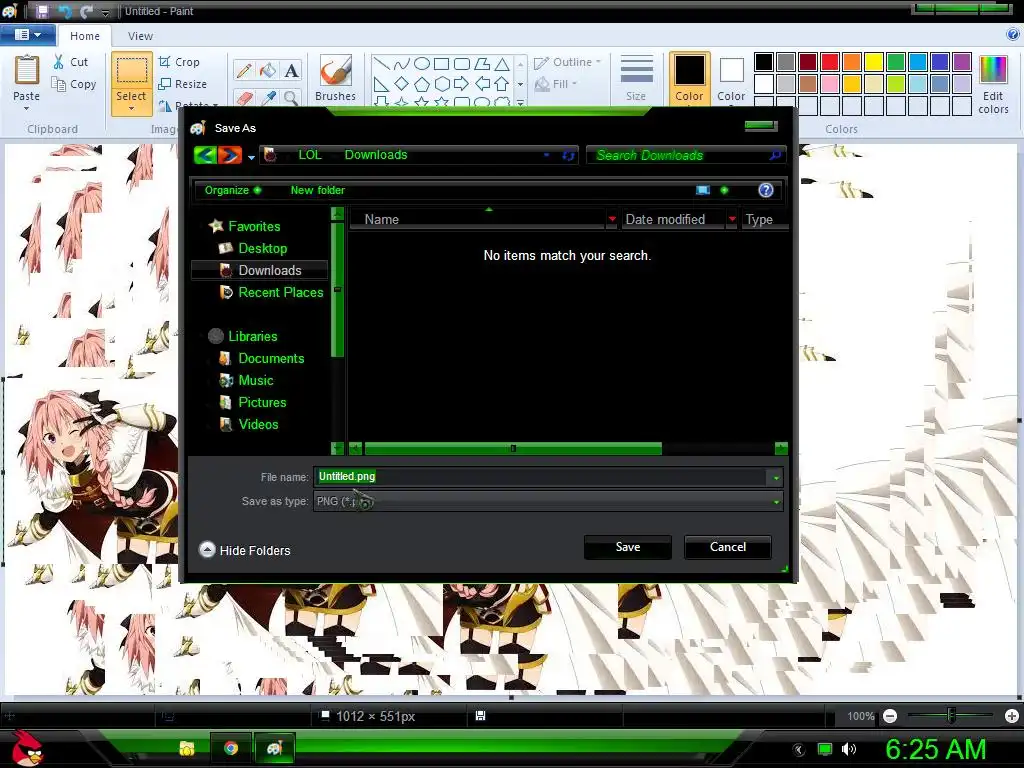Select the Diamond shape in Shapes gallery
The width and height of the screenshot is (1024, 768).
tap(402, 84)
